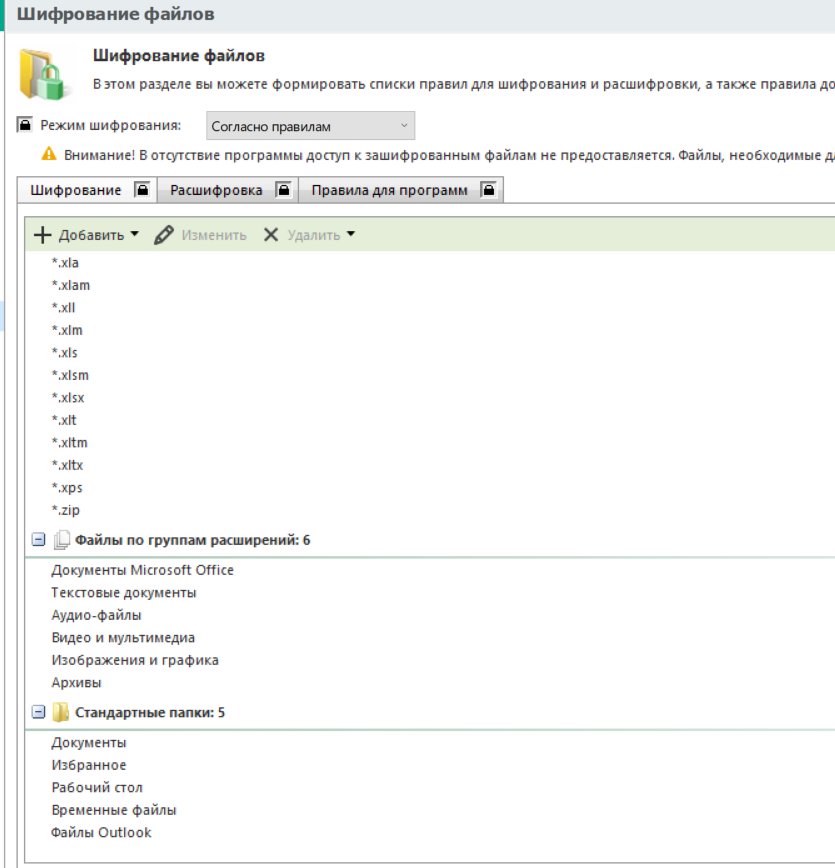The image size is (835, 868).
Task: Select the *.xlt extension row
Action: [430, 420]
